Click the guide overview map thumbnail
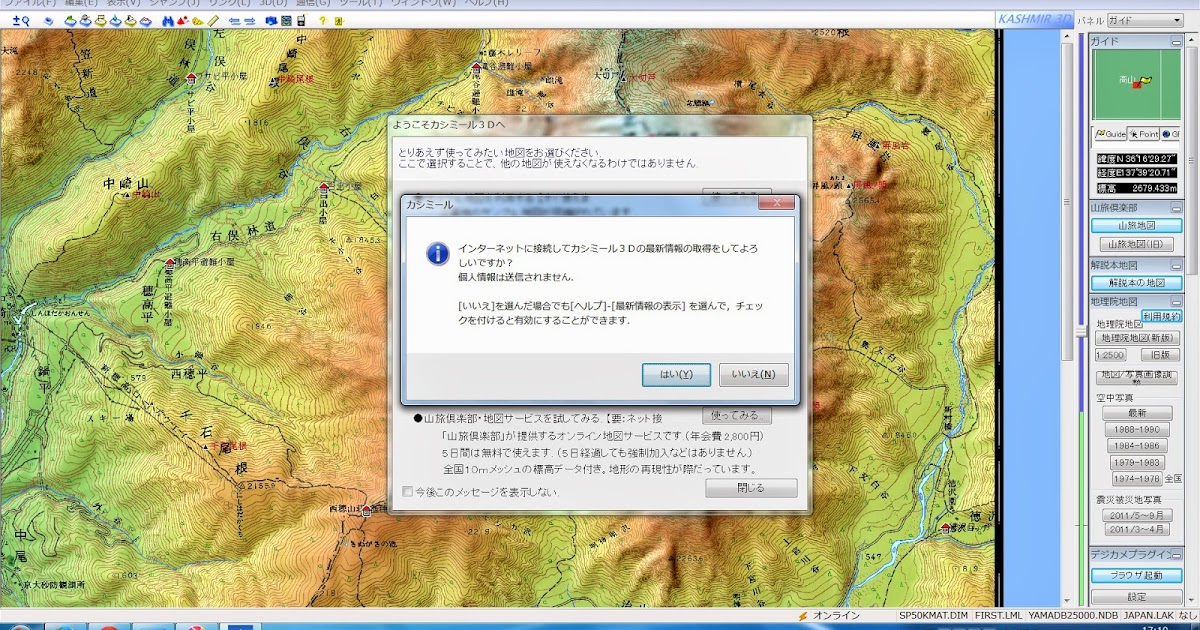Image resolution: width=1200 pixels, height=630 pixels. pyautogui.click(x=1135, y=85)
